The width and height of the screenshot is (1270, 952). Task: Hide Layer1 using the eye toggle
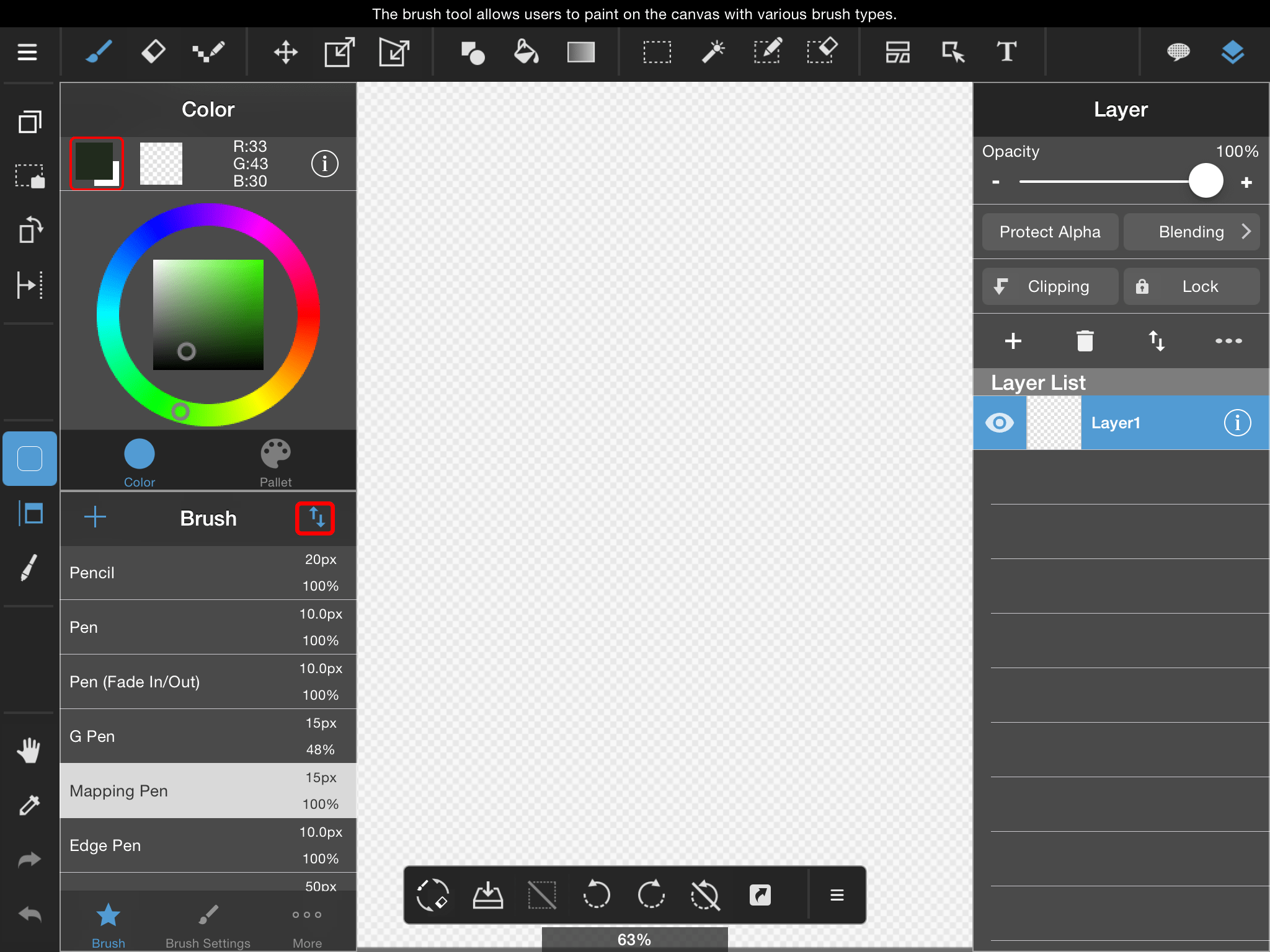coord(1000,422)
